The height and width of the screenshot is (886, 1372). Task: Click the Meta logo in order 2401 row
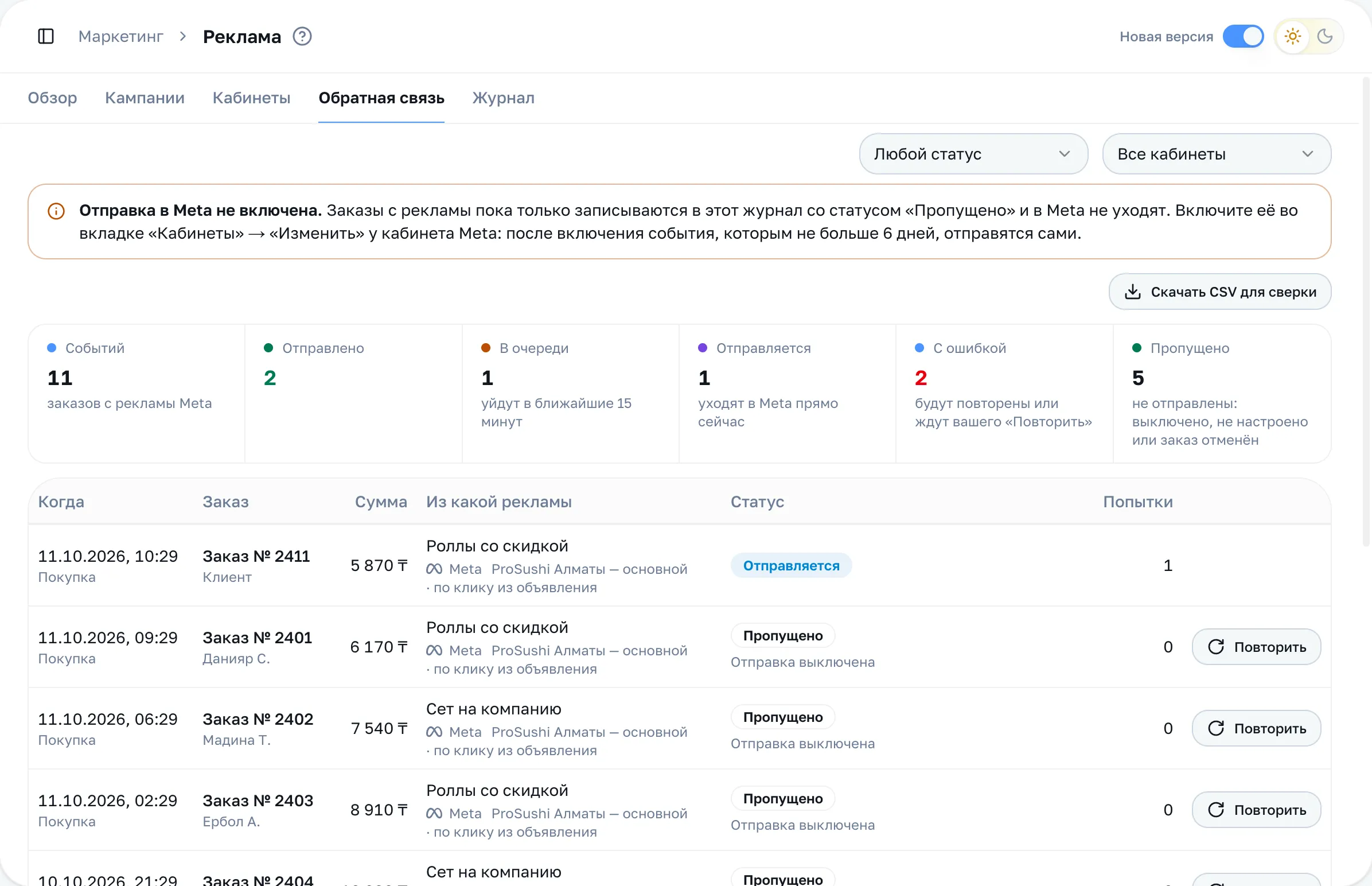tap(434, 651)
